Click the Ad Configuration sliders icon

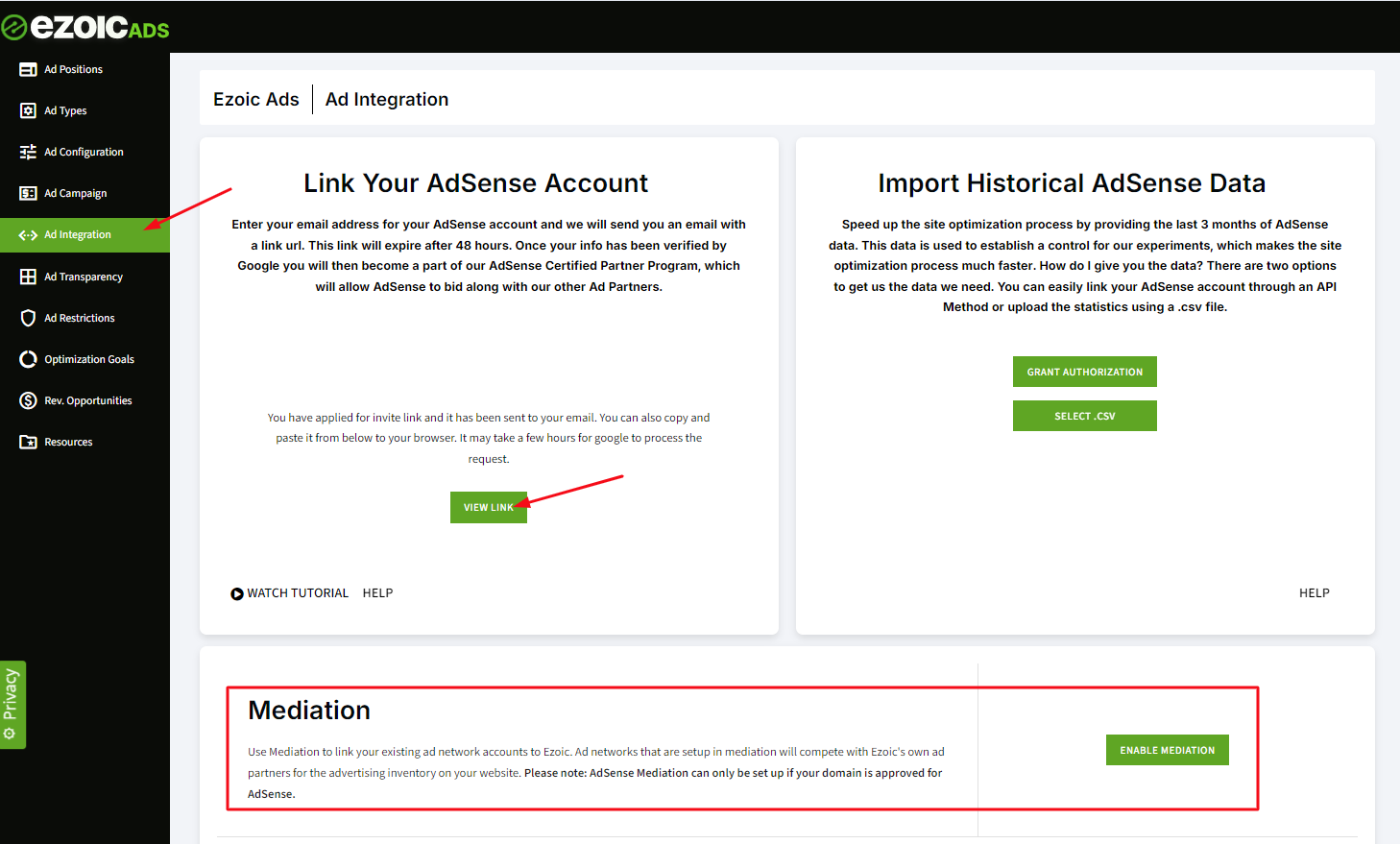point(28,152)
